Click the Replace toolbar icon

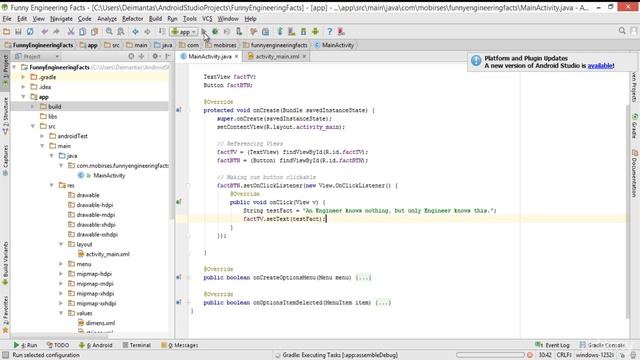[121, 31]
